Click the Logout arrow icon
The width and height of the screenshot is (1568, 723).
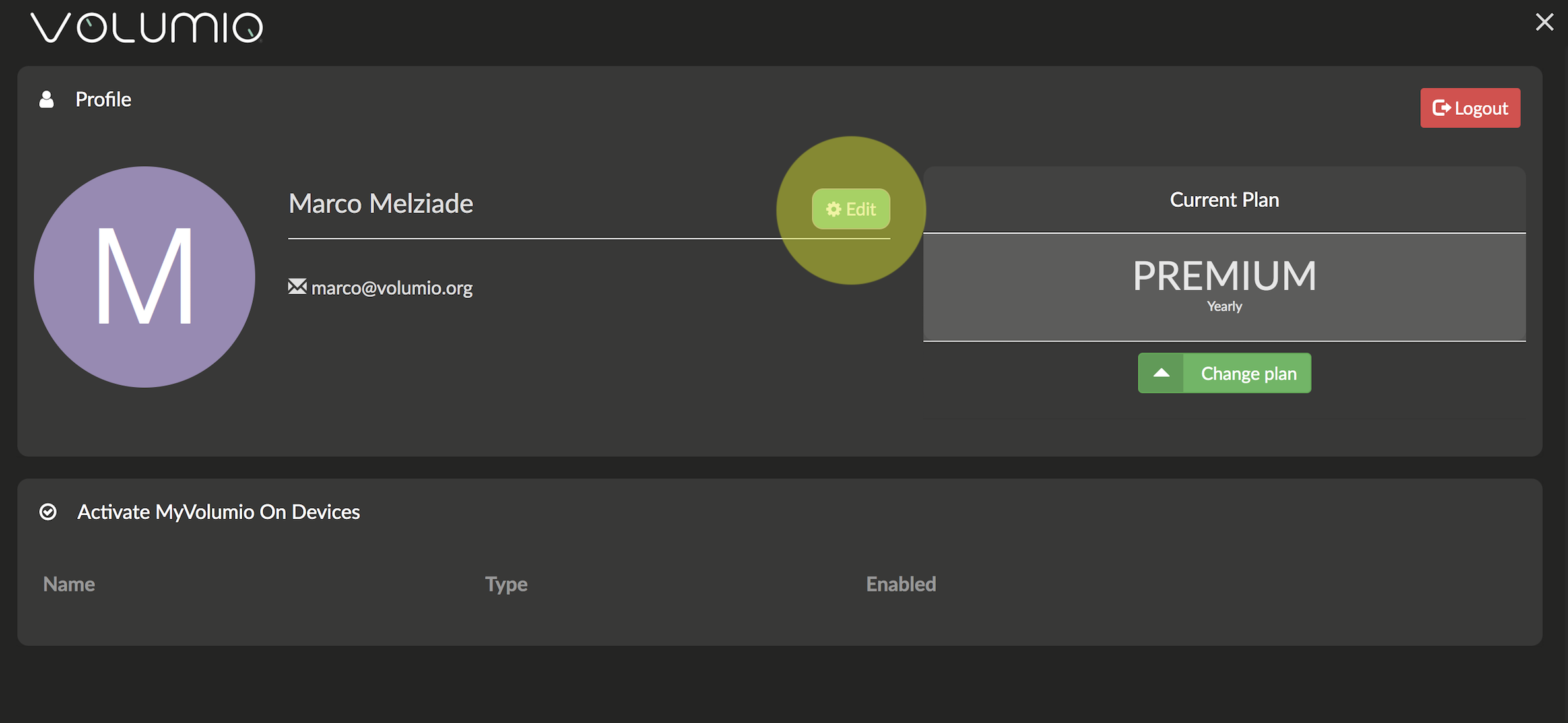[1441, 108]
